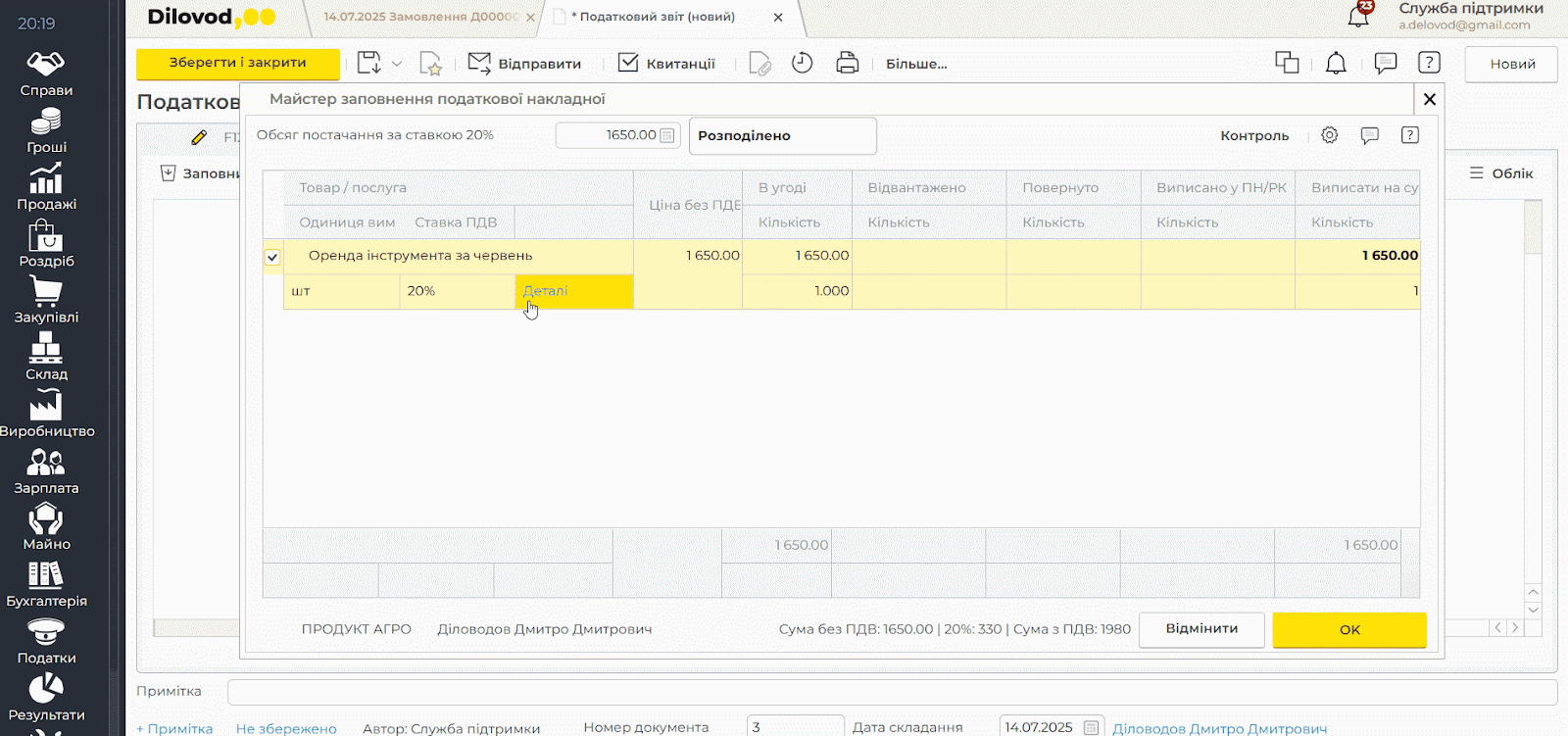This screenshot has height=736, width=1568.
Task: Open the Більше... menu
Action: tap(915, 64)
